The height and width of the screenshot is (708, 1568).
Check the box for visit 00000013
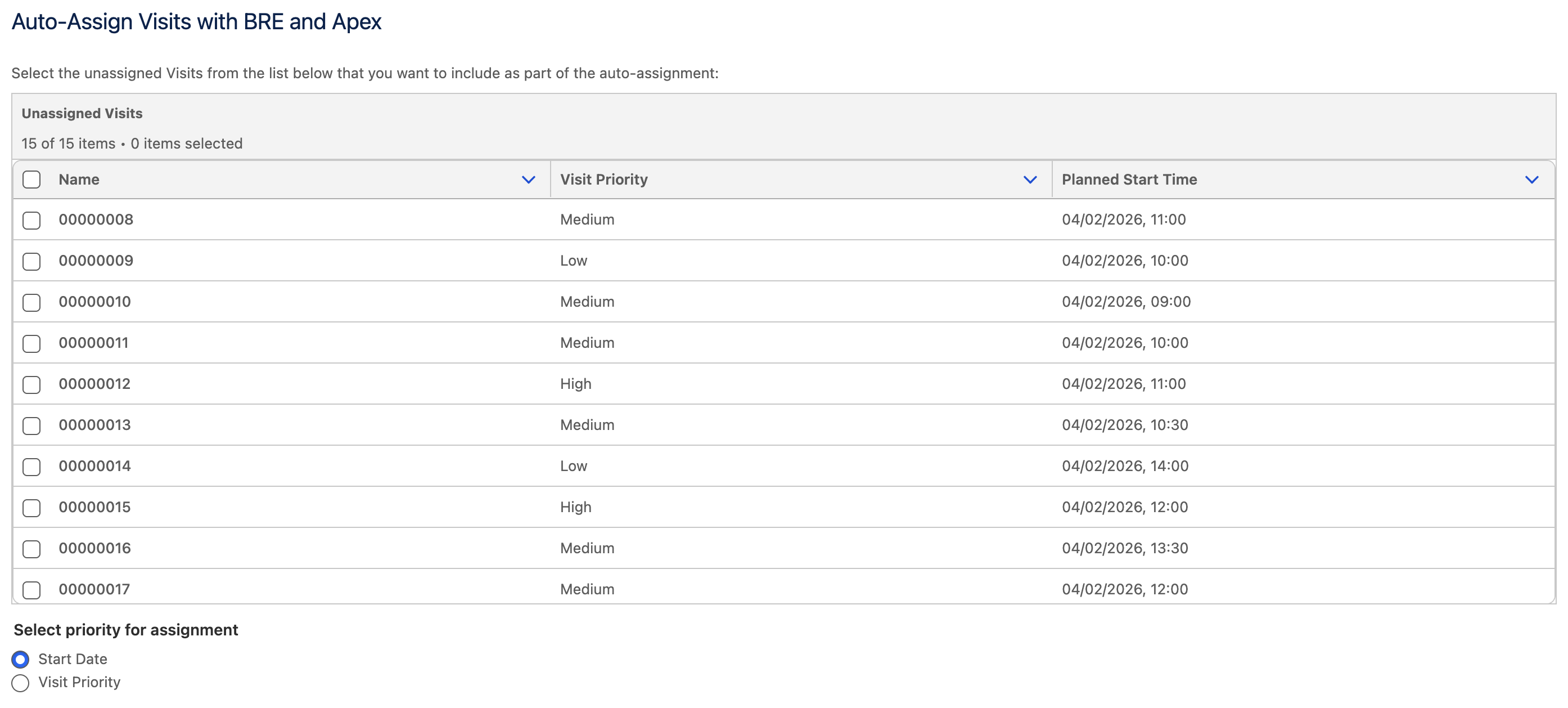31,425
